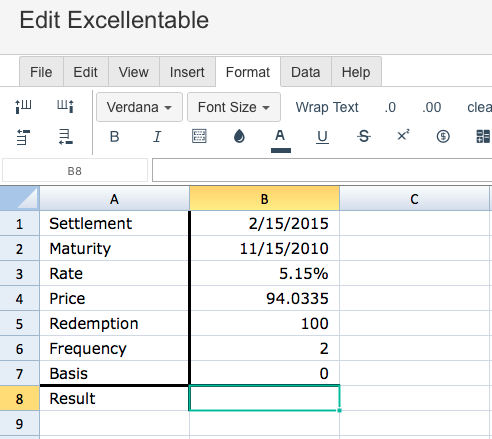The image size is (492, 439).
Task: Toggle underline formatting
Action: (x=322, y=137)
